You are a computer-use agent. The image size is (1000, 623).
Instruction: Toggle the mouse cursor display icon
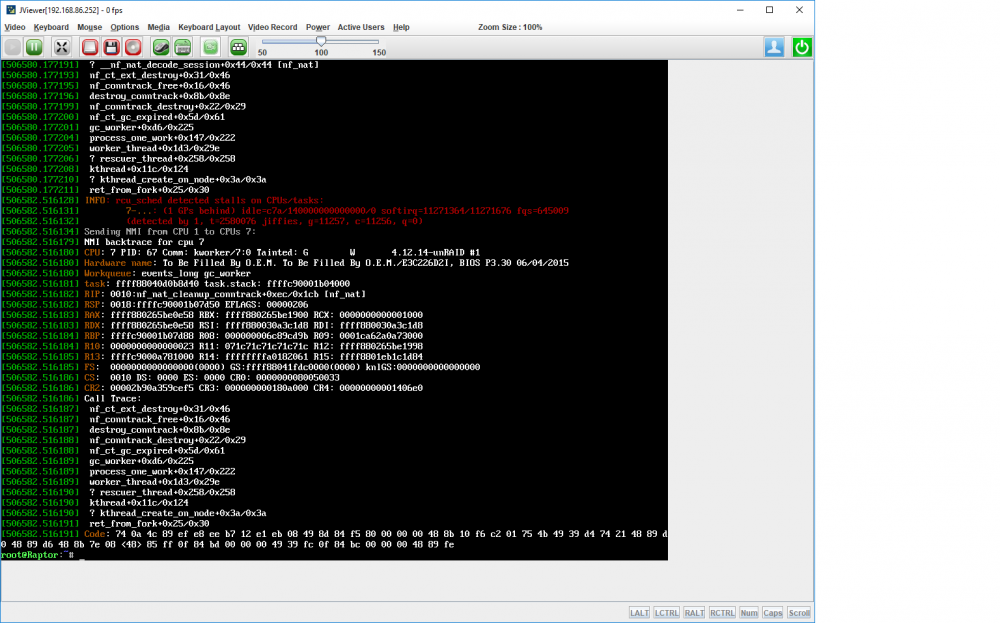pyautogui.click(x=161, y=47)
